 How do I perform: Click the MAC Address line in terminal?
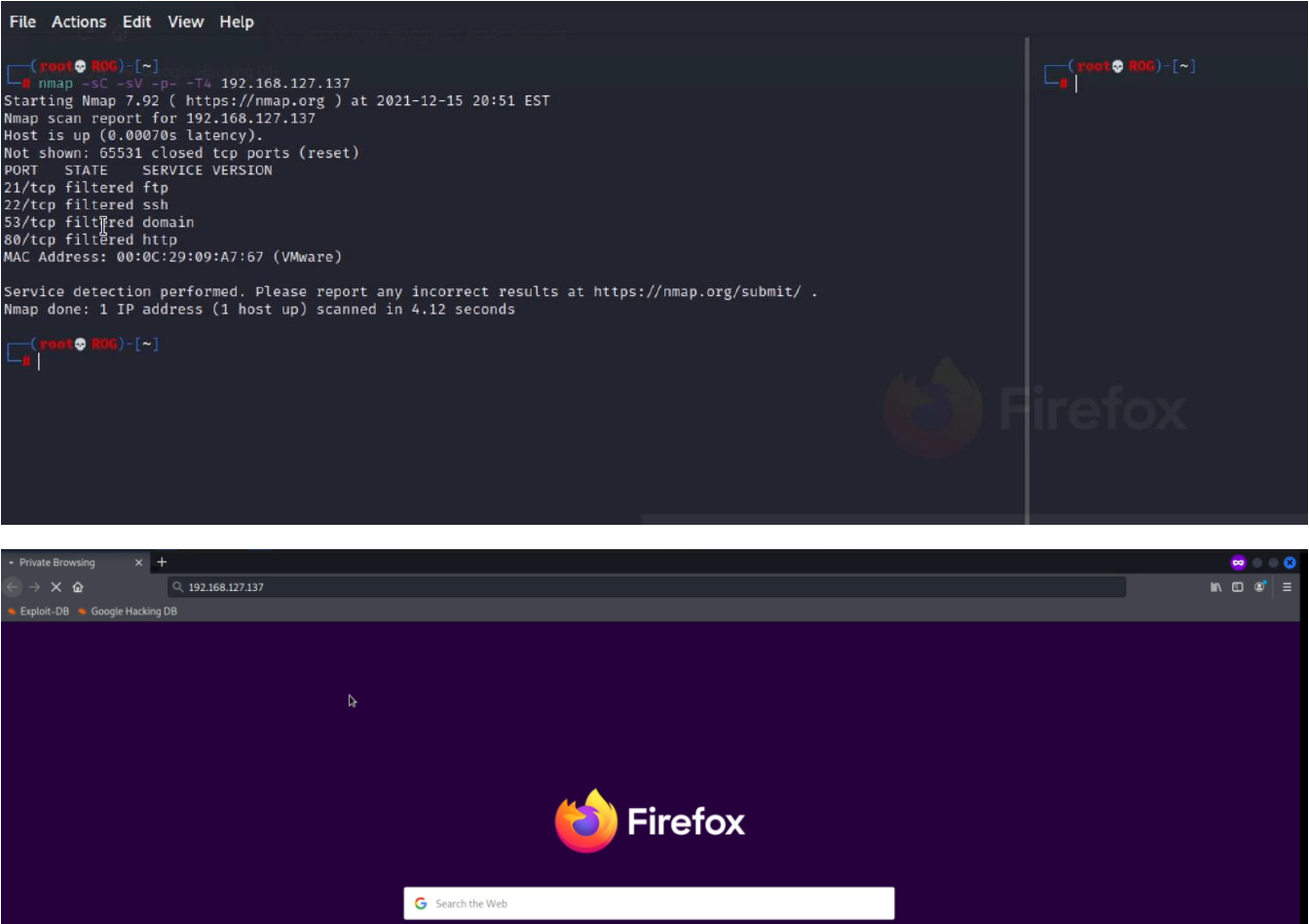[172, 257]
